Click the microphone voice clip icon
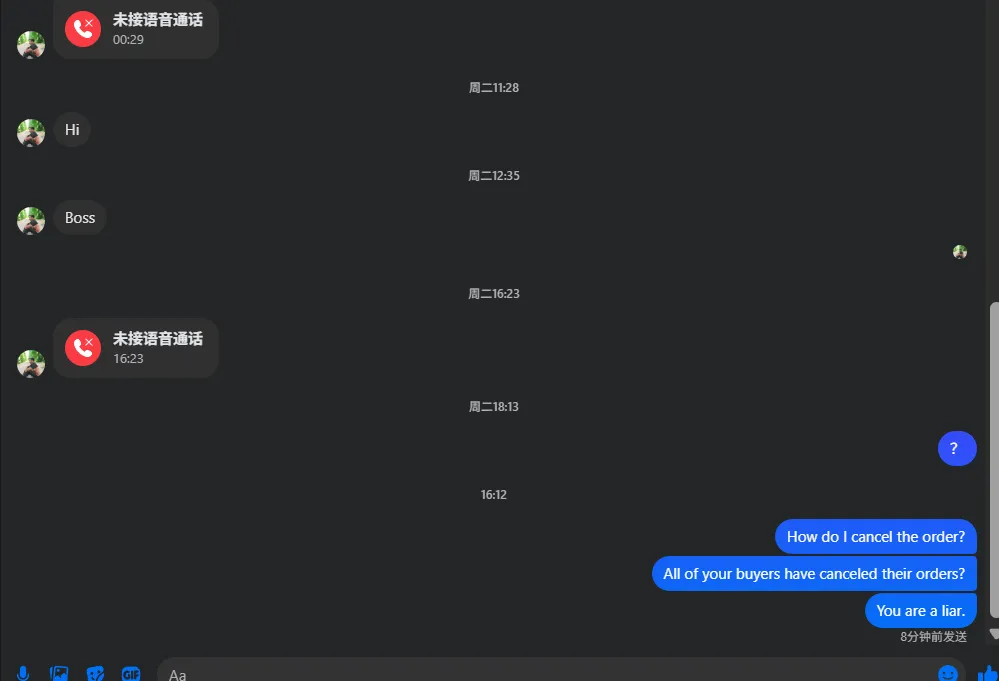The width and height of the screenshot is (999, 681). [23, 673]
